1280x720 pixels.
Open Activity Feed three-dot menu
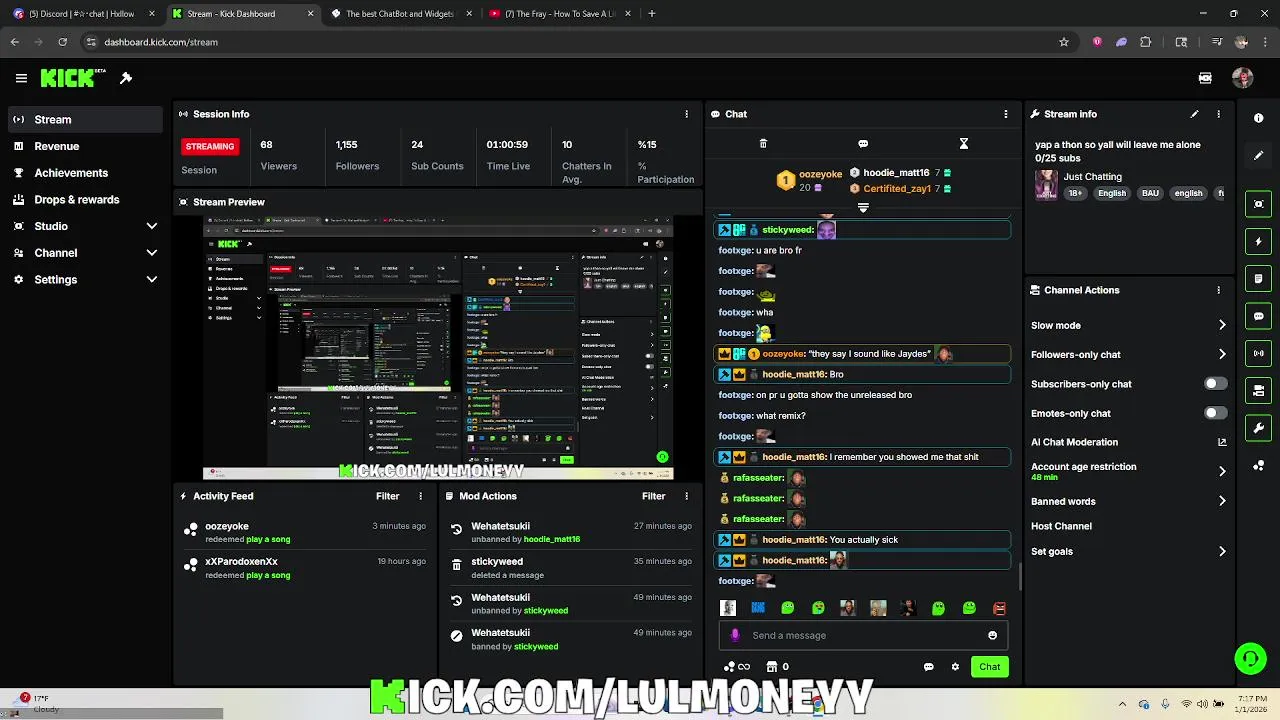click(420, 496)
